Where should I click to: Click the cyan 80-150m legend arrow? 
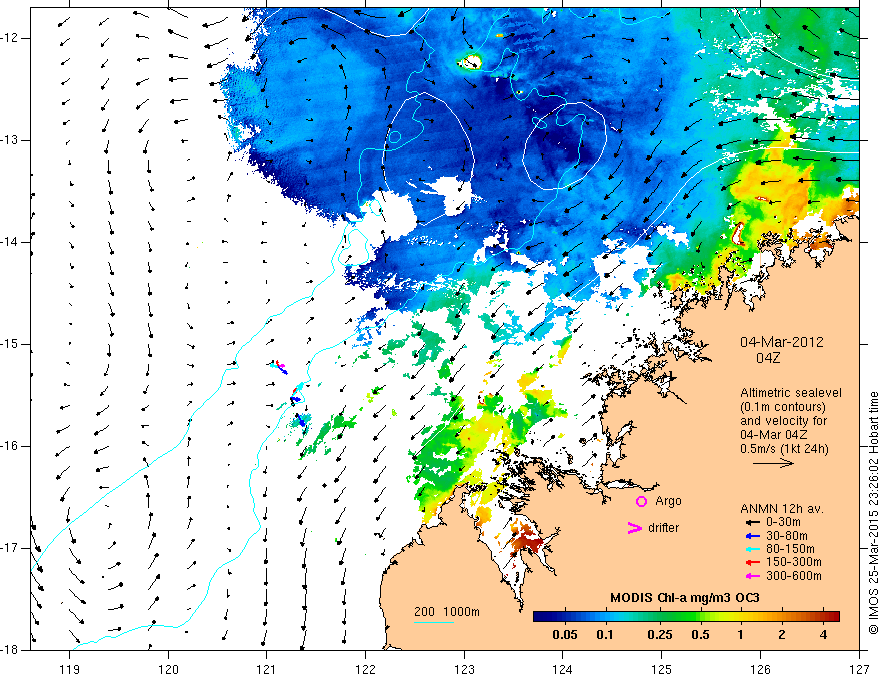[752, 549]
